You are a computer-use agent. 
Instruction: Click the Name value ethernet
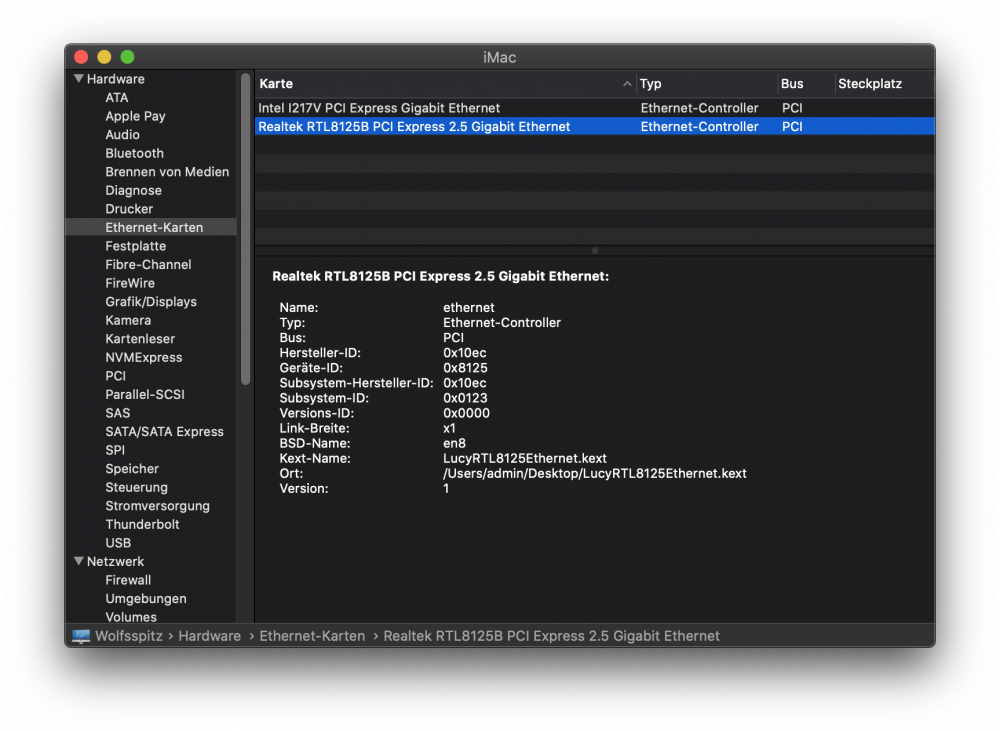(x=469, y=307)
